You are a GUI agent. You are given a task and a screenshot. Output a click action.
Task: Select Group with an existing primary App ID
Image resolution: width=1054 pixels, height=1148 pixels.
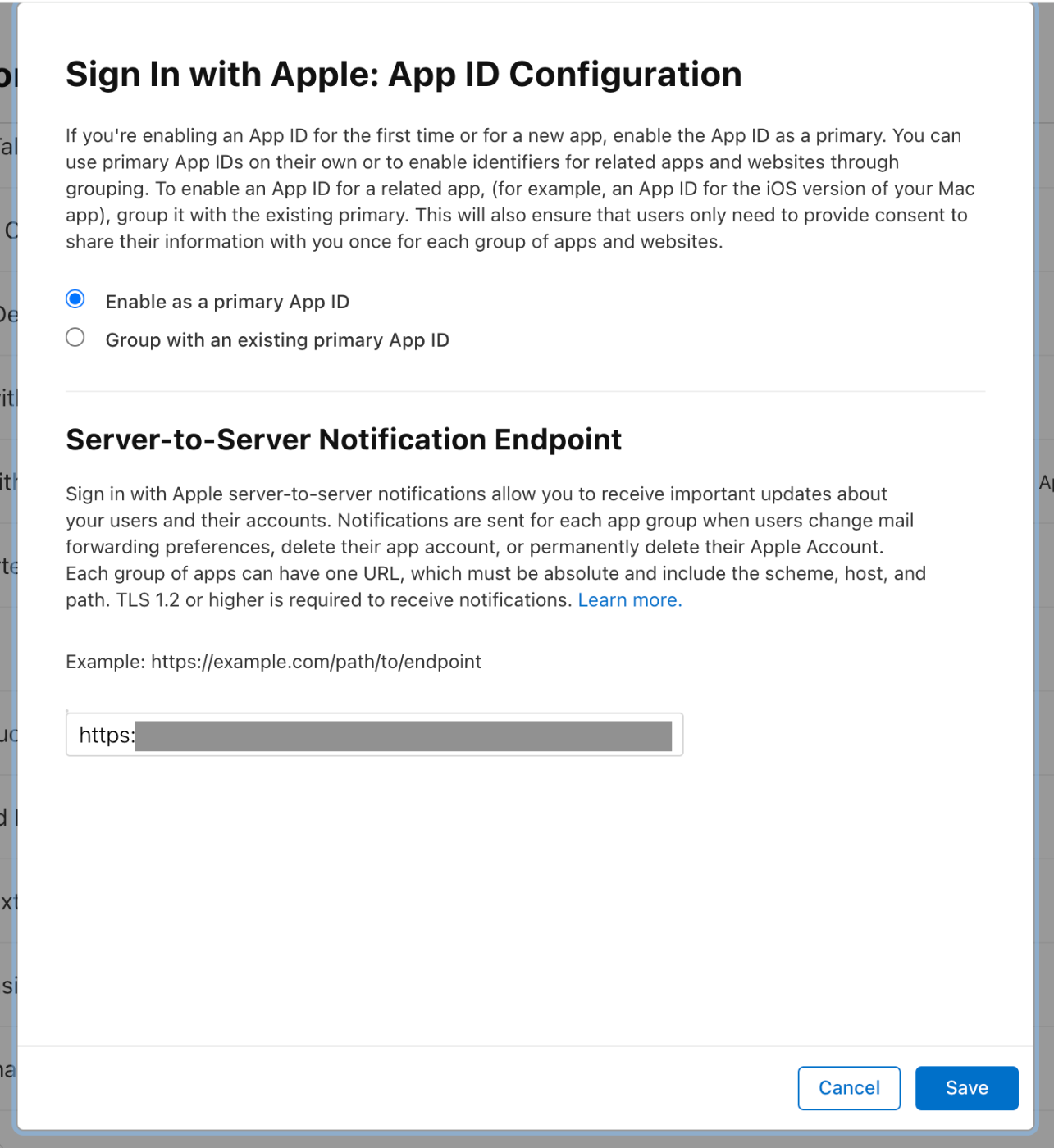click(75, 338)
